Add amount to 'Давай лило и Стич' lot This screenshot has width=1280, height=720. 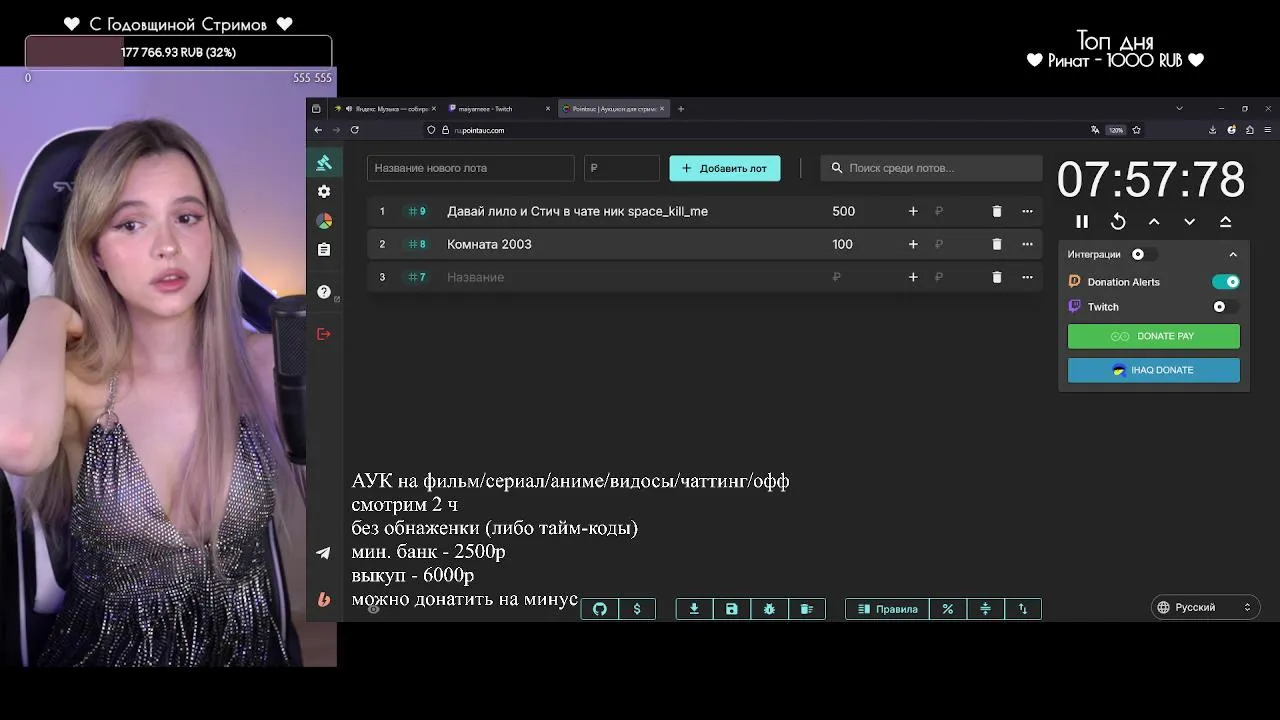(x=913, y=211)
